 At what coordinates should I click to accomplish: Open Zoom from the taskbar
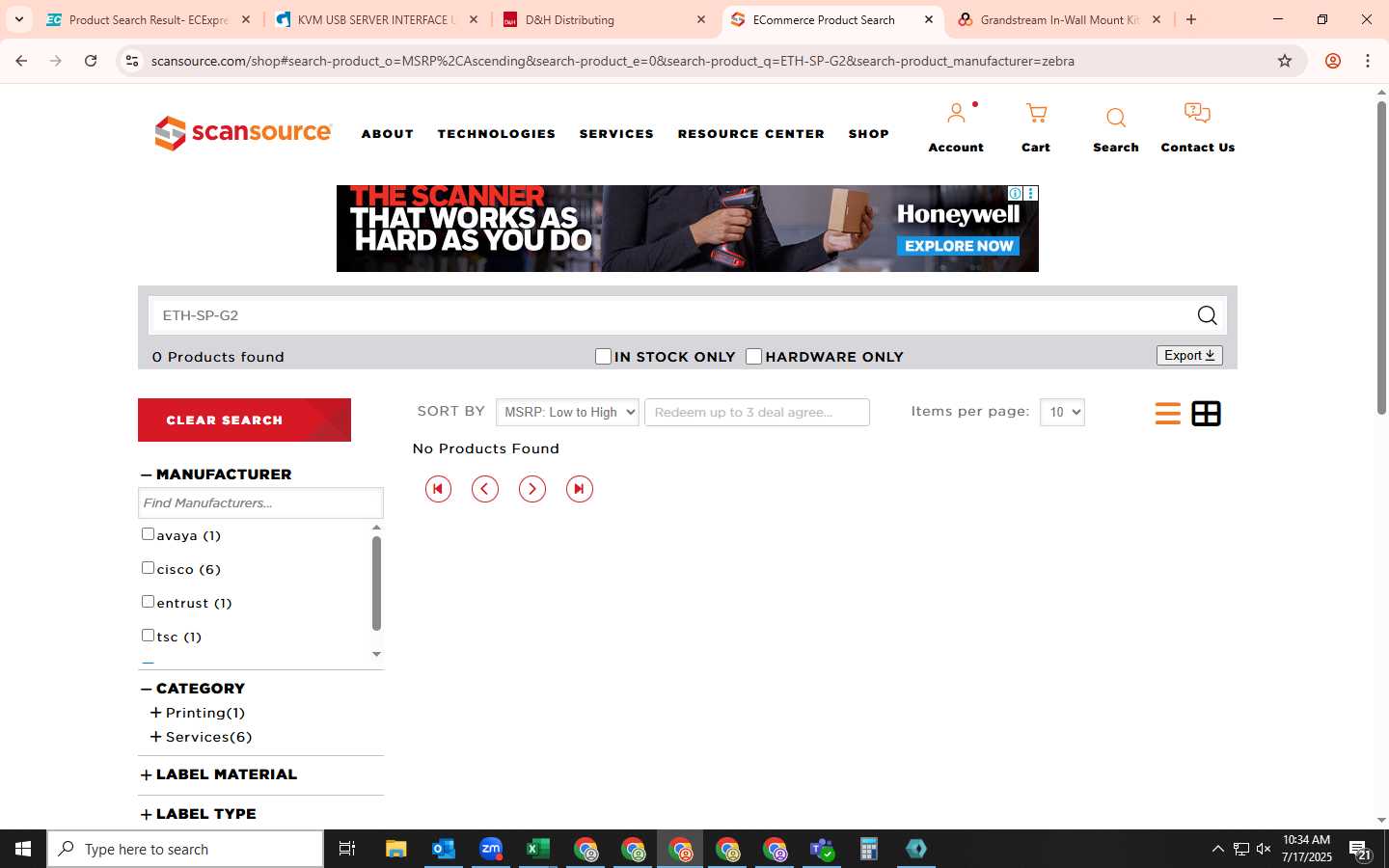point(491,849)
